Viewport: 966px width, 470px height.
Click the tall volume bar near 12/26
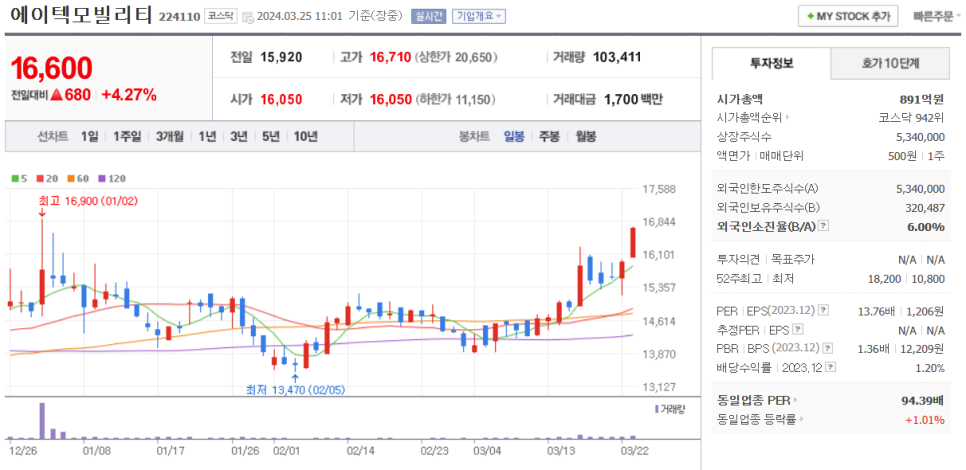click(x=43, y=421)
